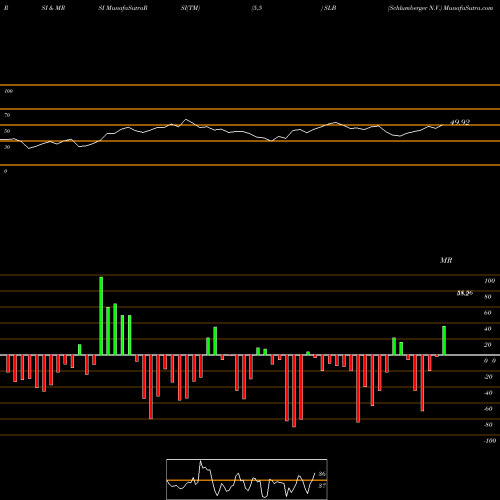Viewport: 500px width, 500px height.
Task: Click the "SI MunafaSutraR" header label
Action: (x=123, y=8)
